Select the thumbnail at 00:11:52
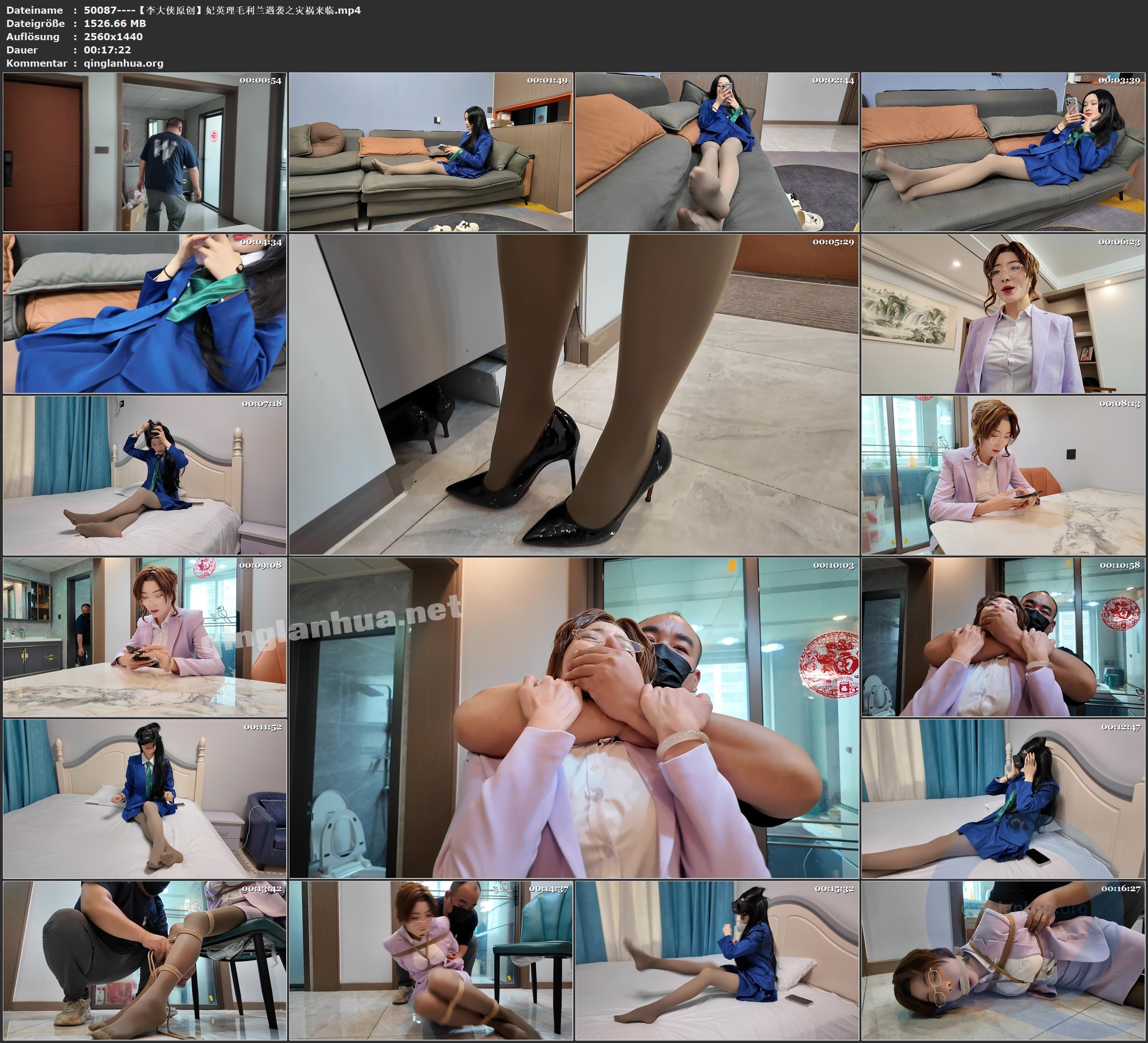This screenshot has height=1043, width=1148. [145, 799]
